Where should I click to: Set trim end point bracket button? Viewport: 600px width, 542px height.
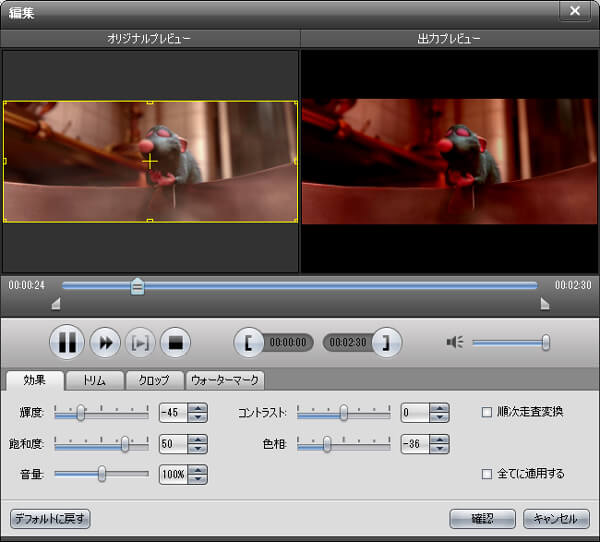[386, 343]
